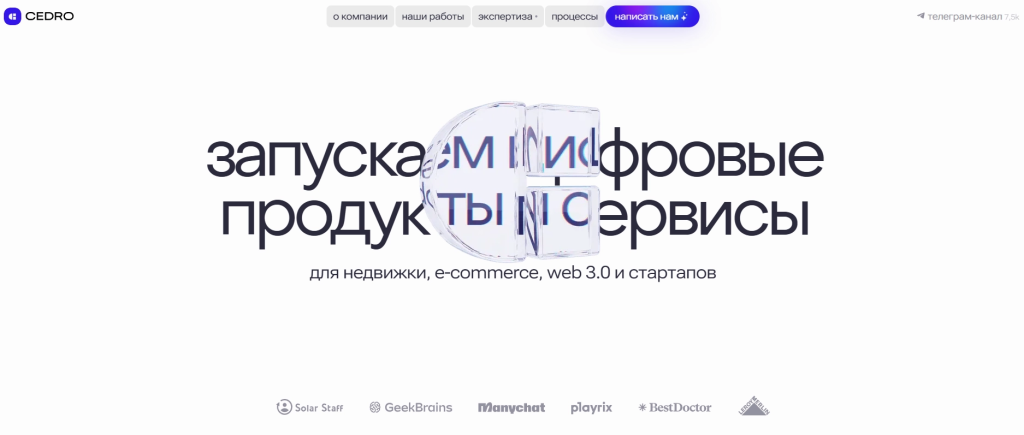Go to «наши работы» section
The height and width of the screenshot is (435, 1024).
[x=433, y=17]
